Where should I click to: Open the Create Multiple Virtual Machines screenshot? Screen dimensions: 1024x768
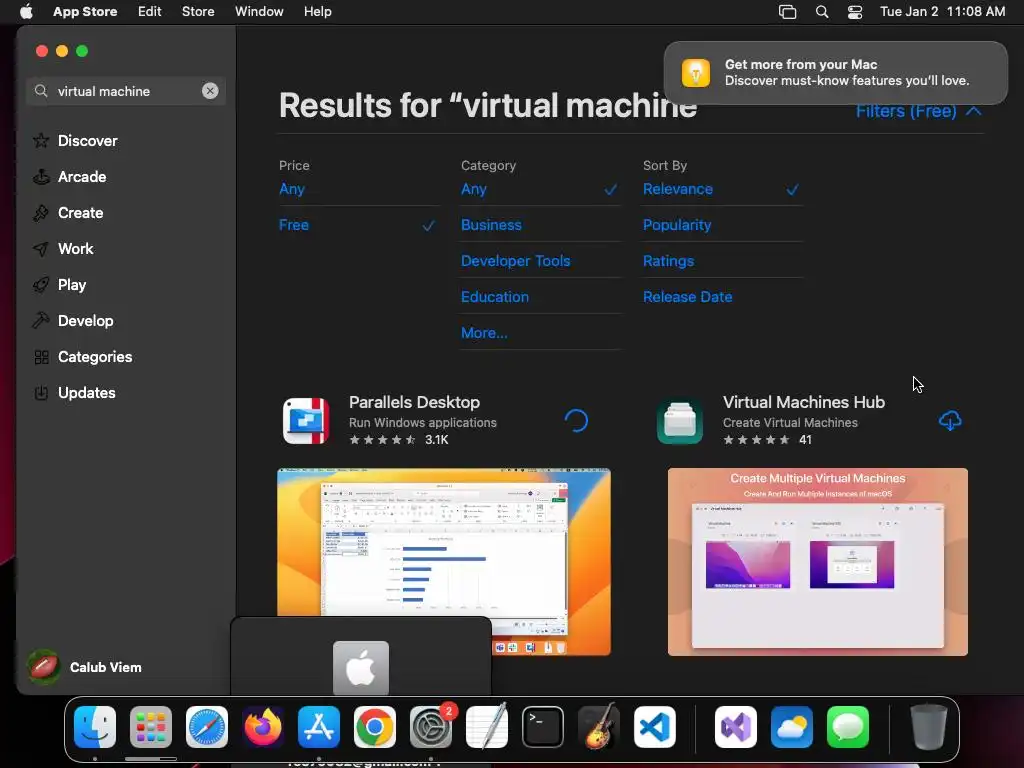coord(818,562)
